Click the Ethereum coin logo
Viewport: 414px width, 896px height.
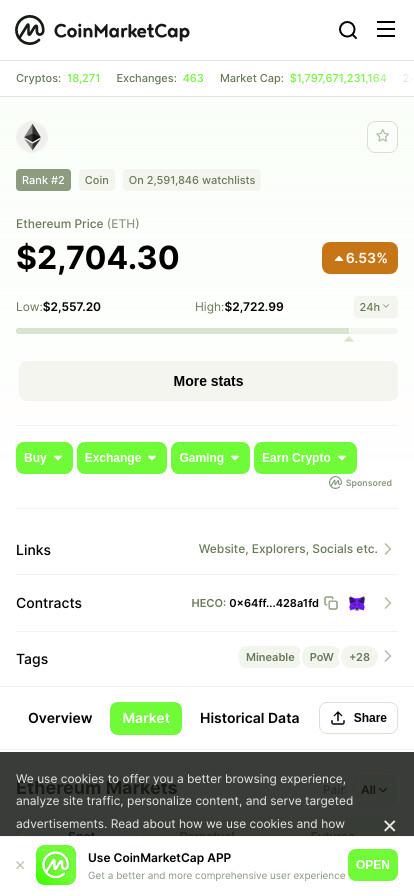click(x=32, y=137)
